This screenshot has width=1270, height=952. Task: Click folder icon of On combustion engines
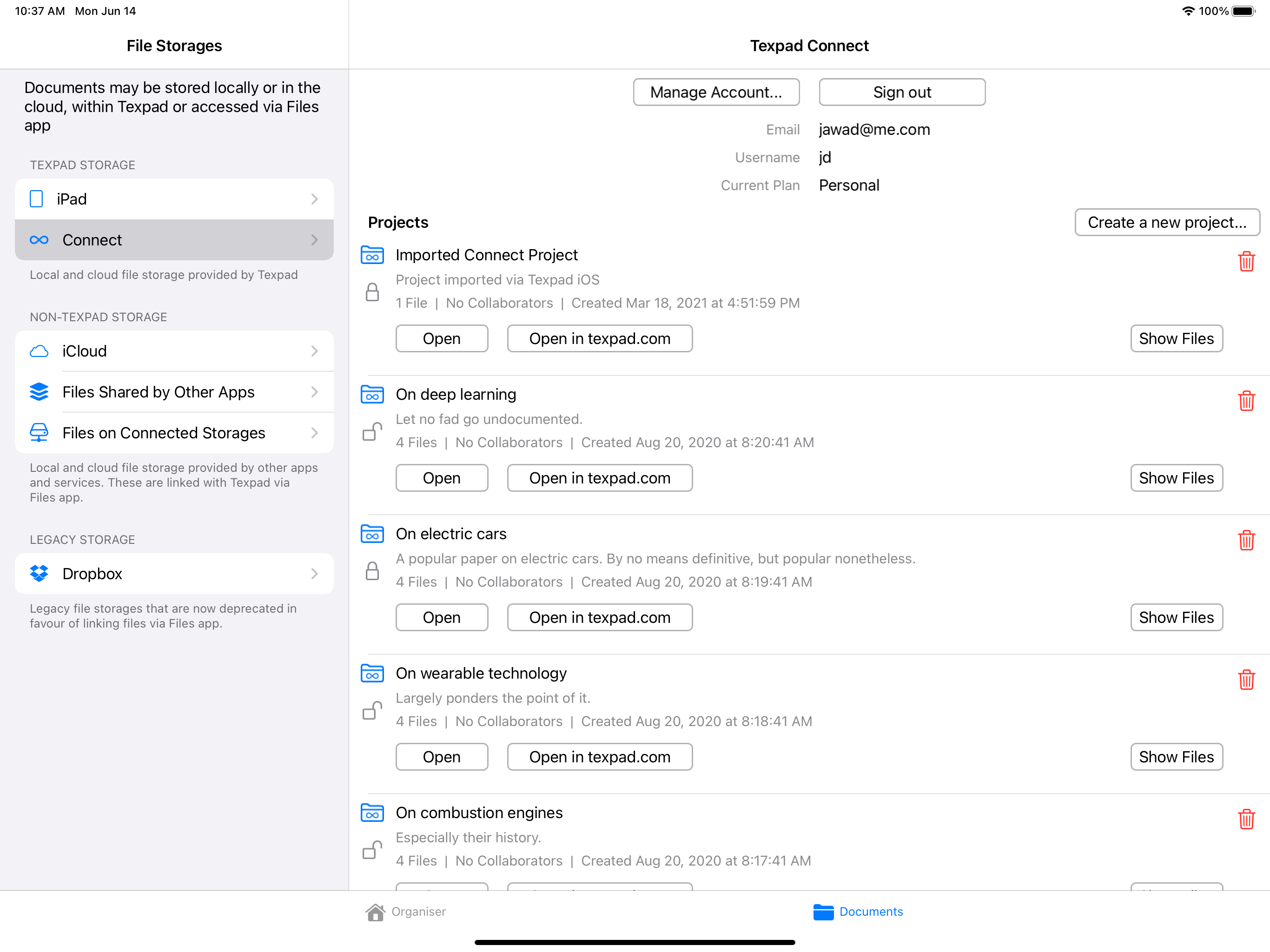pos(372,813)
